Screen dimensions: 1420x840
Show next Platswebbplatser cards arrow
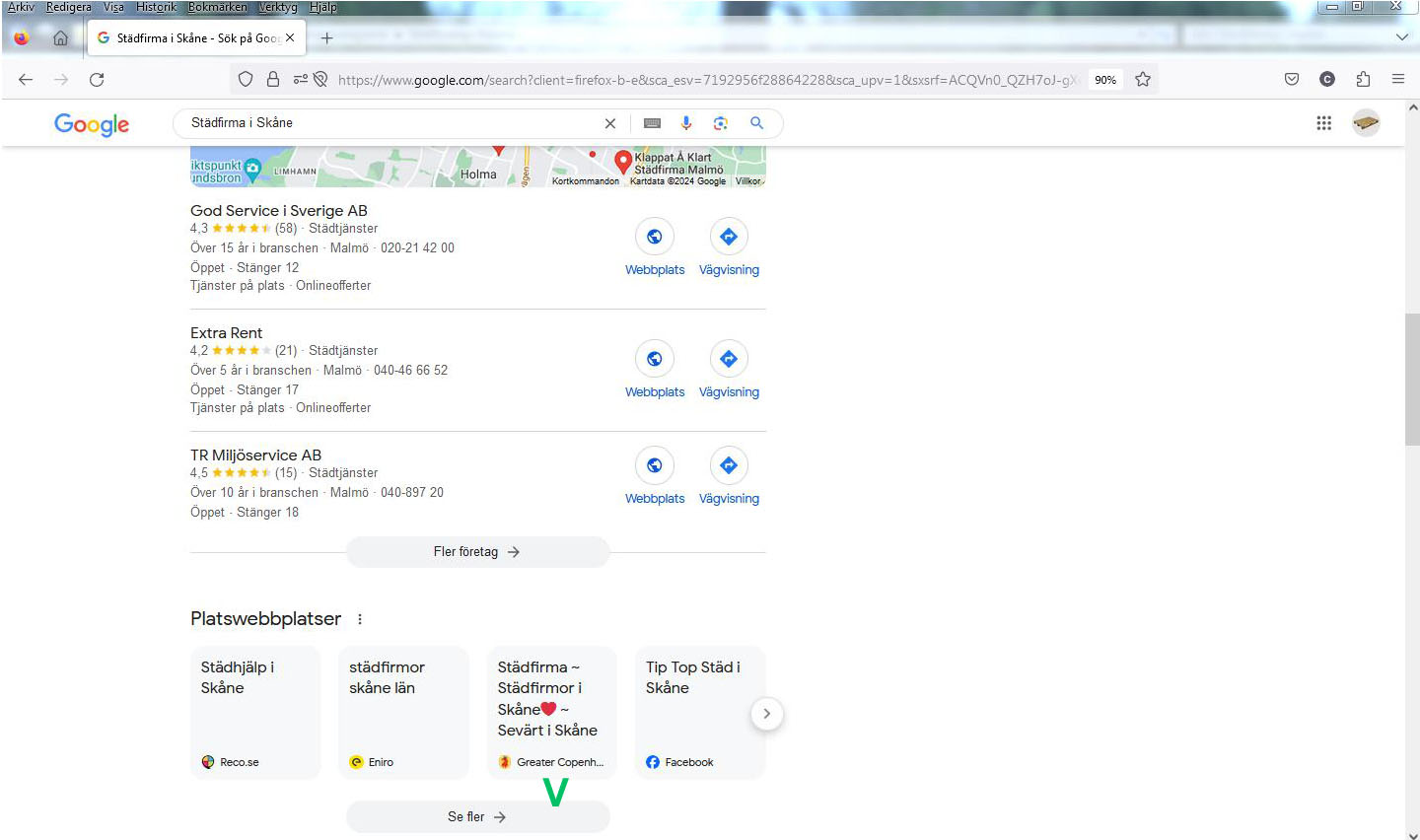click(x=767, y=714)
